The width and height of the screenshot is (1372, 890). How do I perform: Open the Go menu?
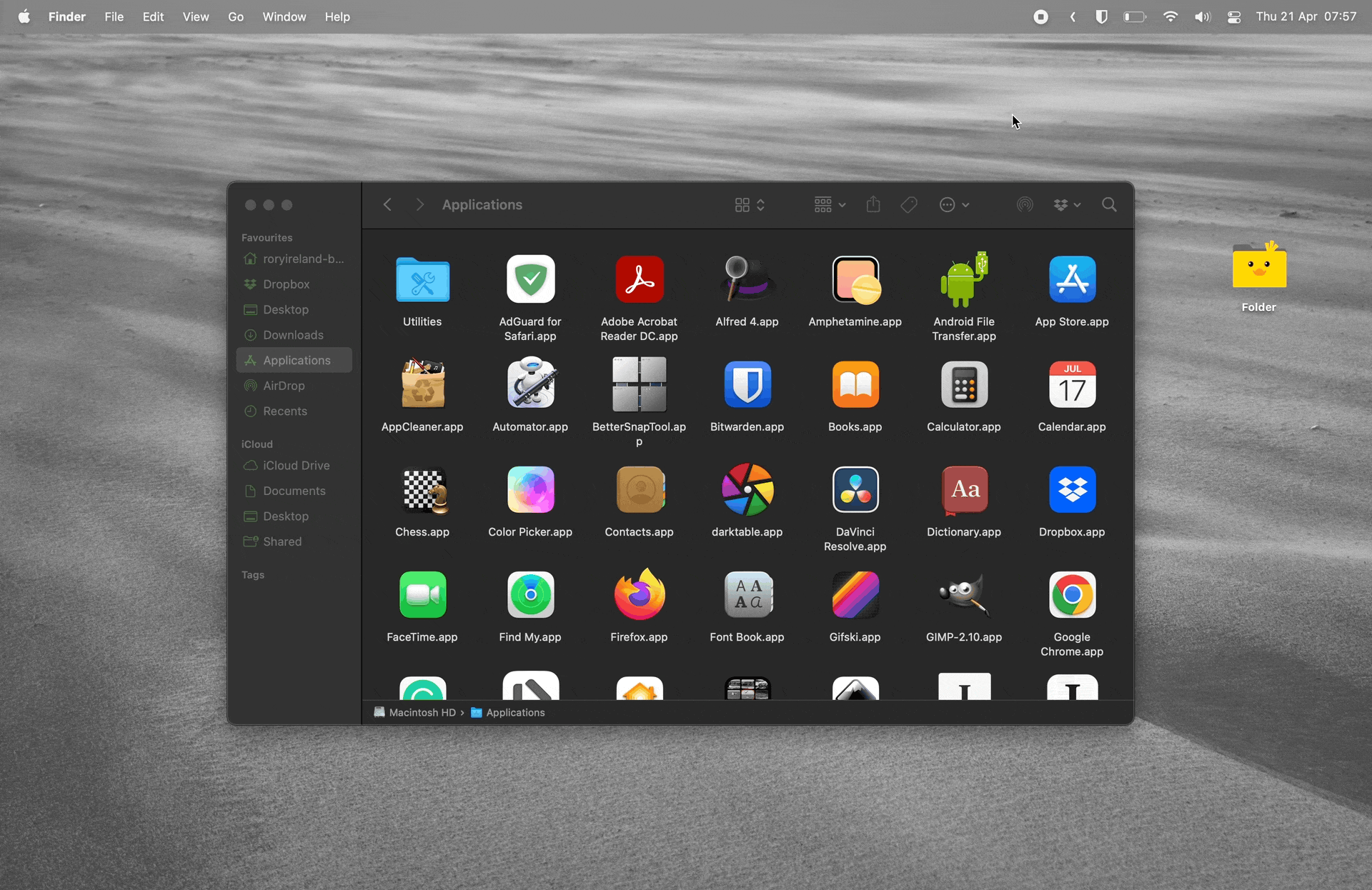[x=236, y=16]
